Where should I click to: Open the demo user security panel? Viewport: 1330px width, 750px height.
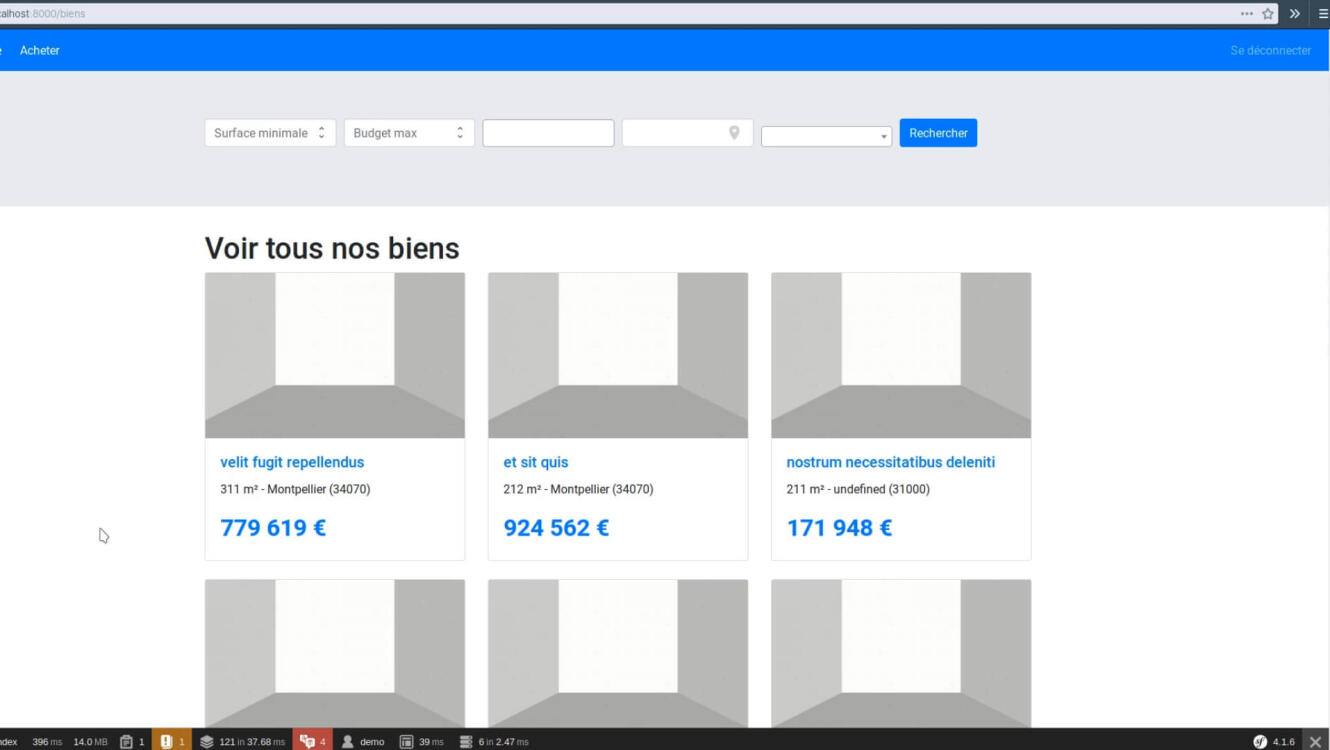(x=363, y=741)
